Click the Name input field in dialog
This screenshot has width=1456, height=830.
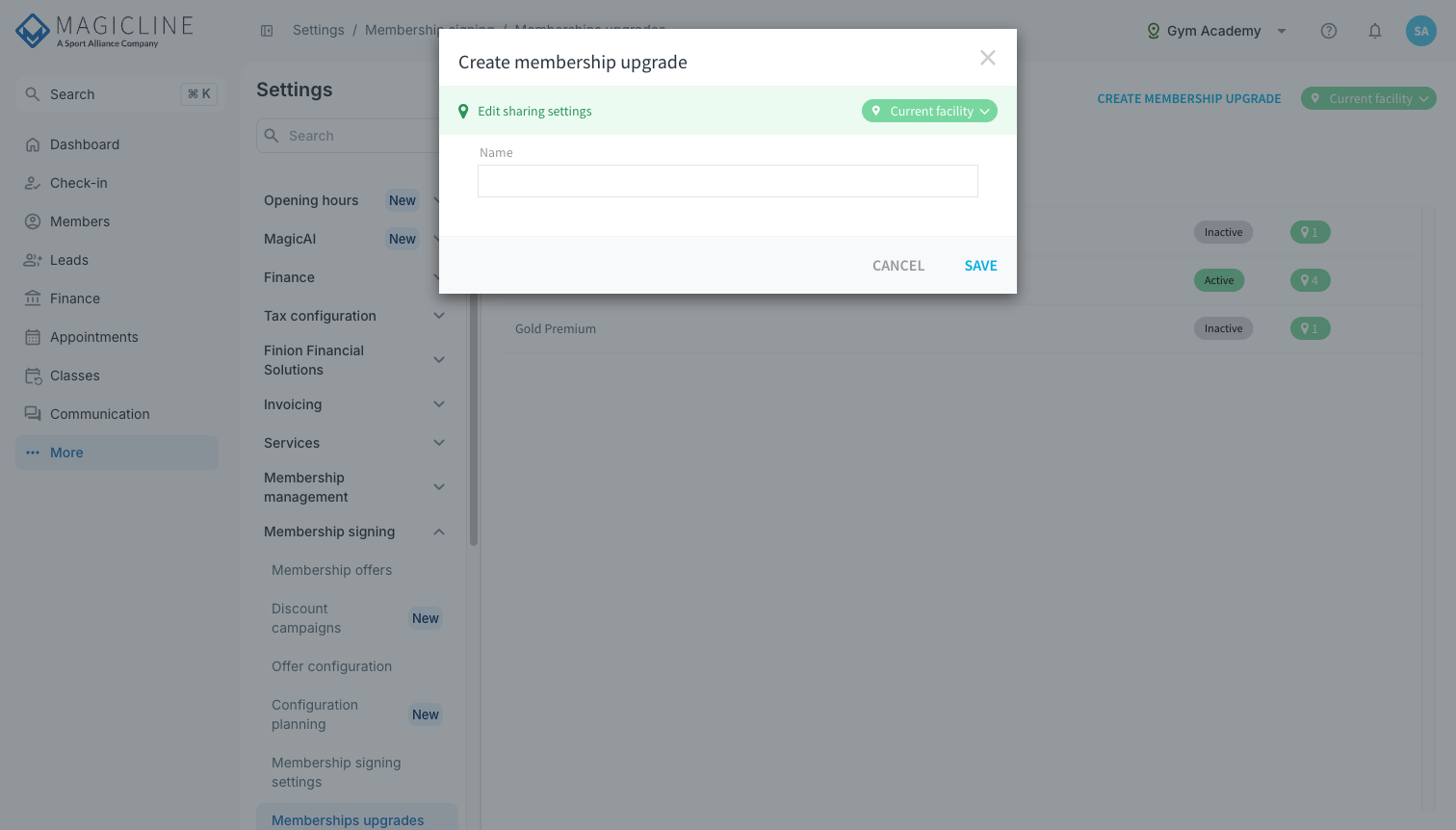tap(728, 181)
